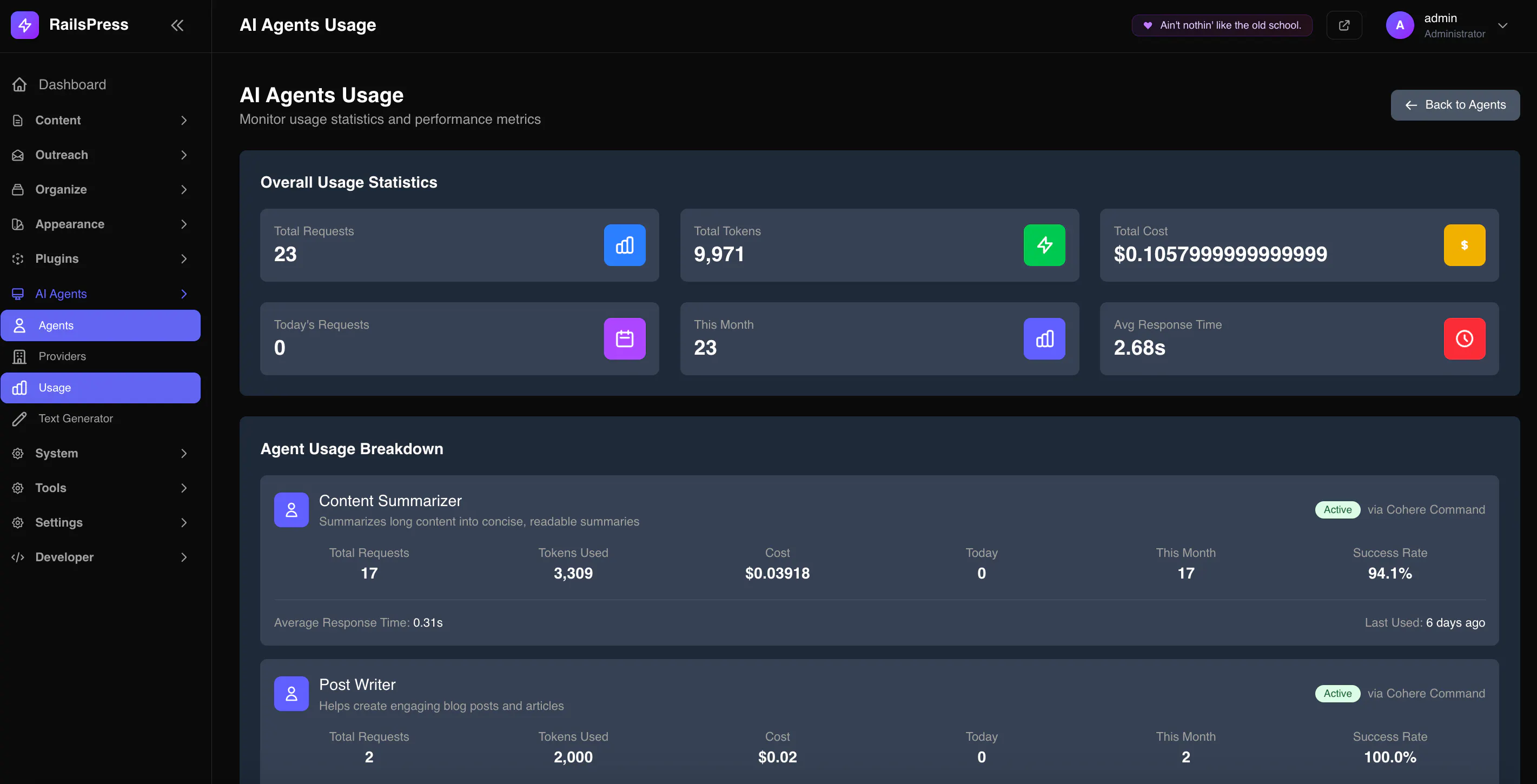Click the blue chart icon on Total Requests
This screenshot has height=784, width=1537.
tap(624, 245)
